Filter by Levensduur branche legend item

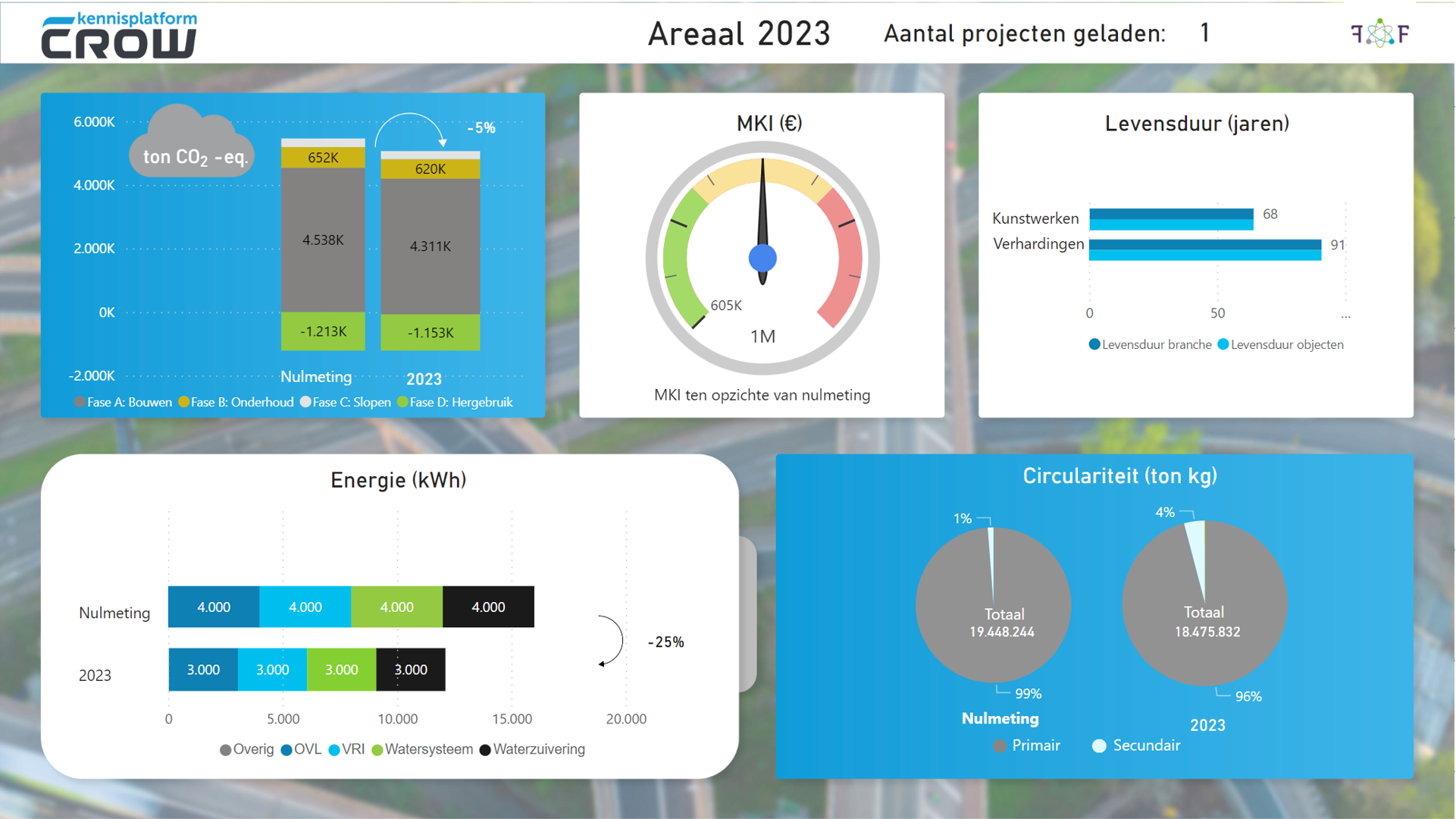pos(1149,344)
